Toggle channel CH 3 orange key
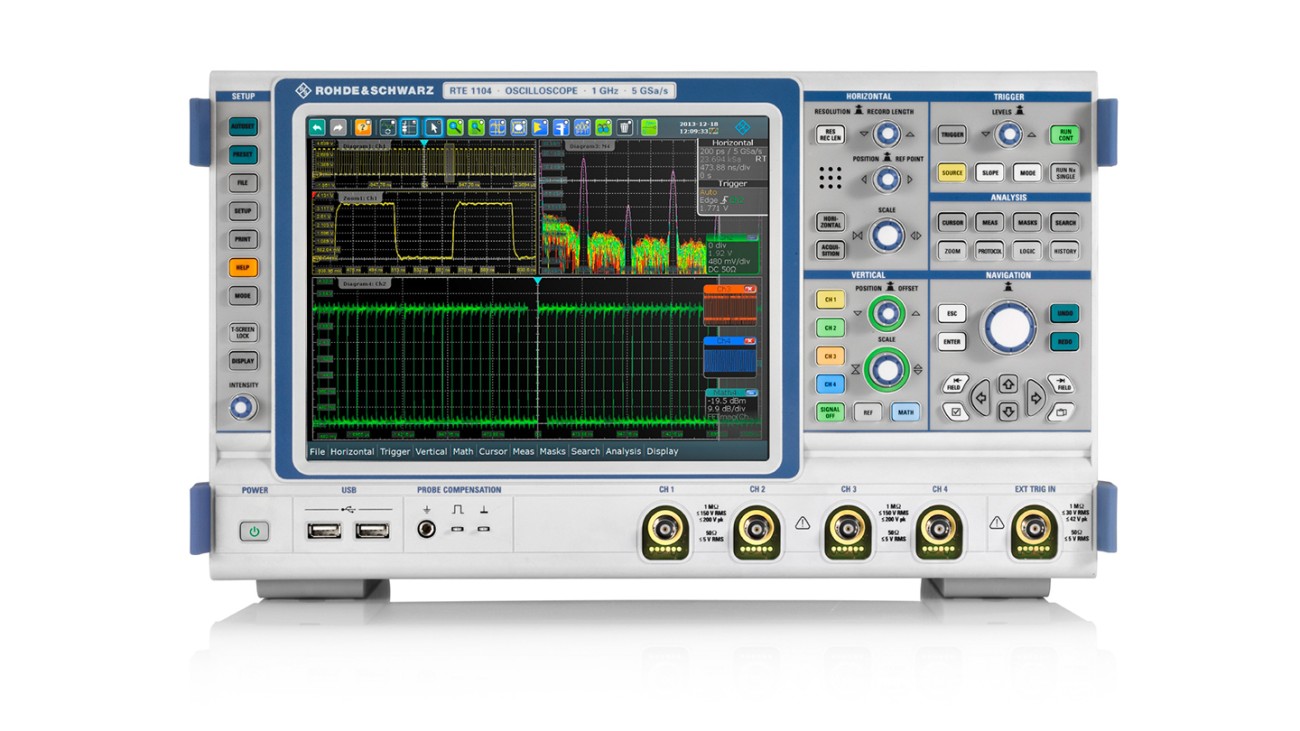The width and height of the screenshot is (1300, 731). pos(830,355)
